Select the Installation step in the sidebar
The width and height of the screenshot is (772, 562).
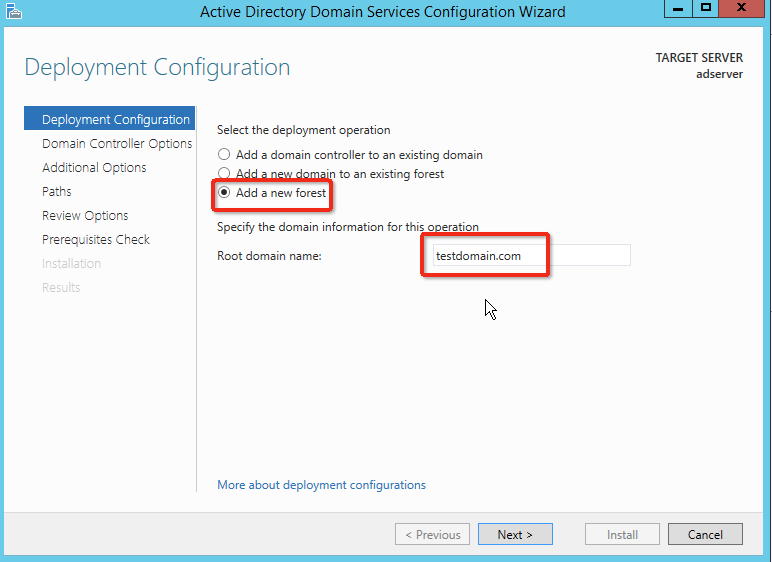[x=71, y=264]
